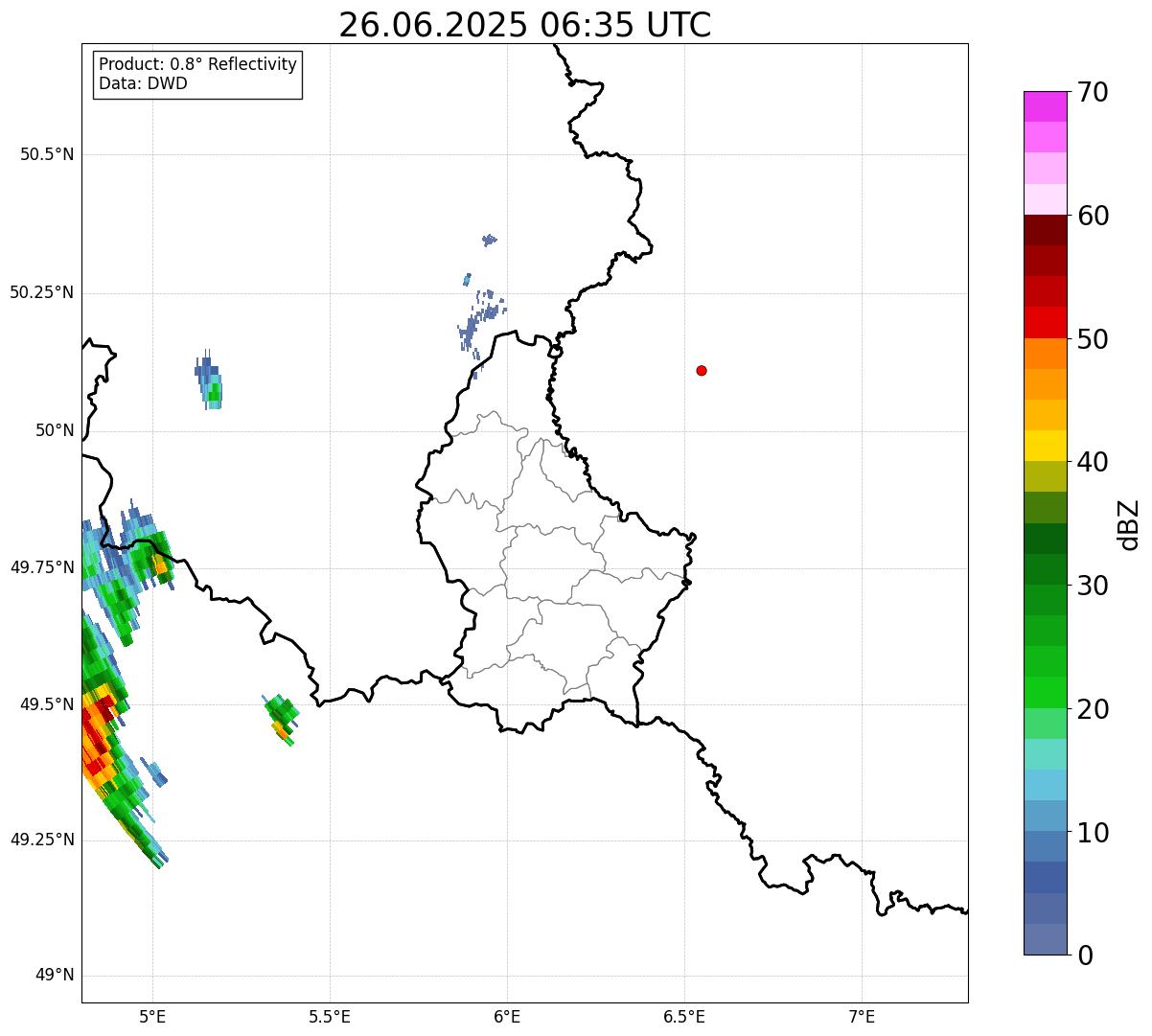This screenshot has width=1152, height=1036.
Task: Click the colorbar 10 tick label
Action: (1093, 833)
